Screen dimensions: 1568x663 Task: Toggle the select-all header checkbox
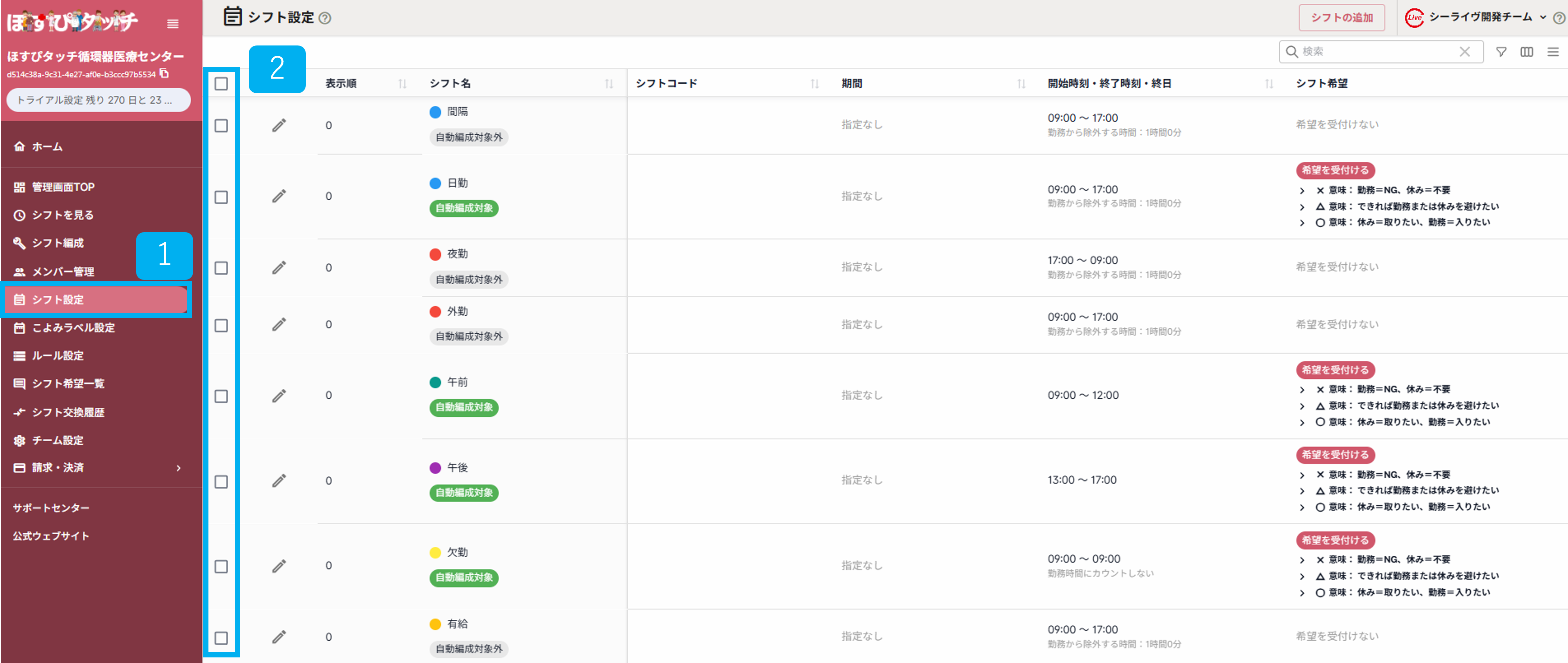coord(221,84)
